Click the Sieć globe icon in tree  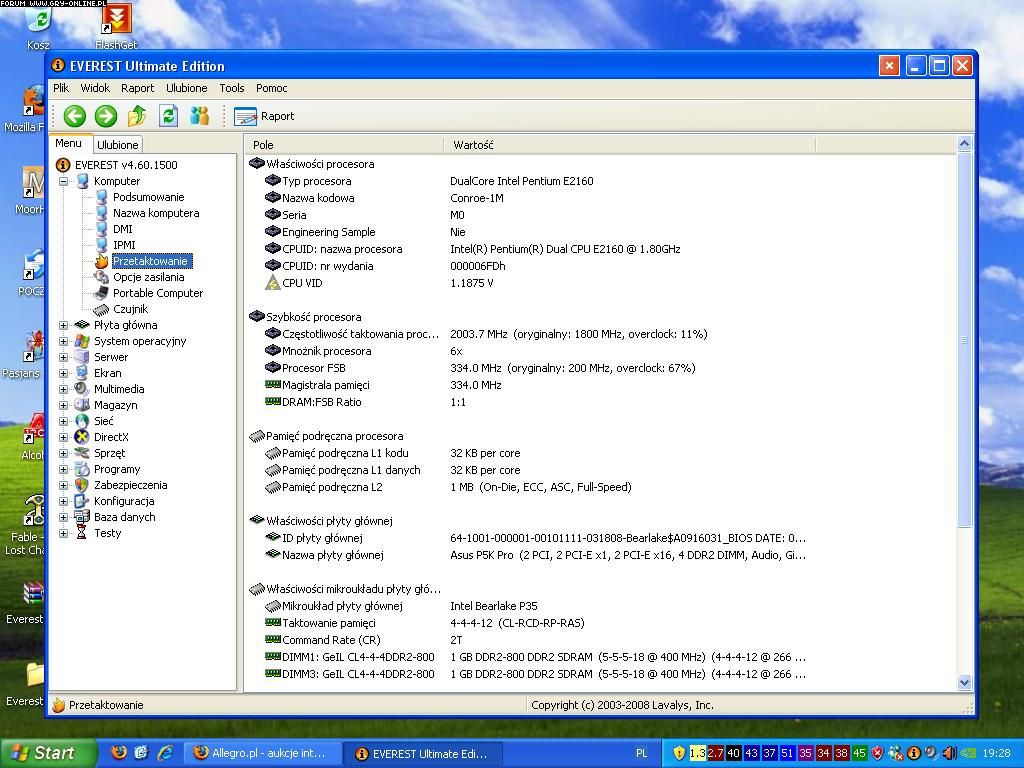point(82,421)
